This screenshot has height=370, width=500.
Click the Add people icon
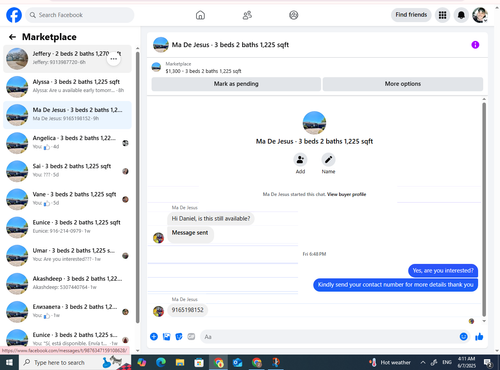300,160
